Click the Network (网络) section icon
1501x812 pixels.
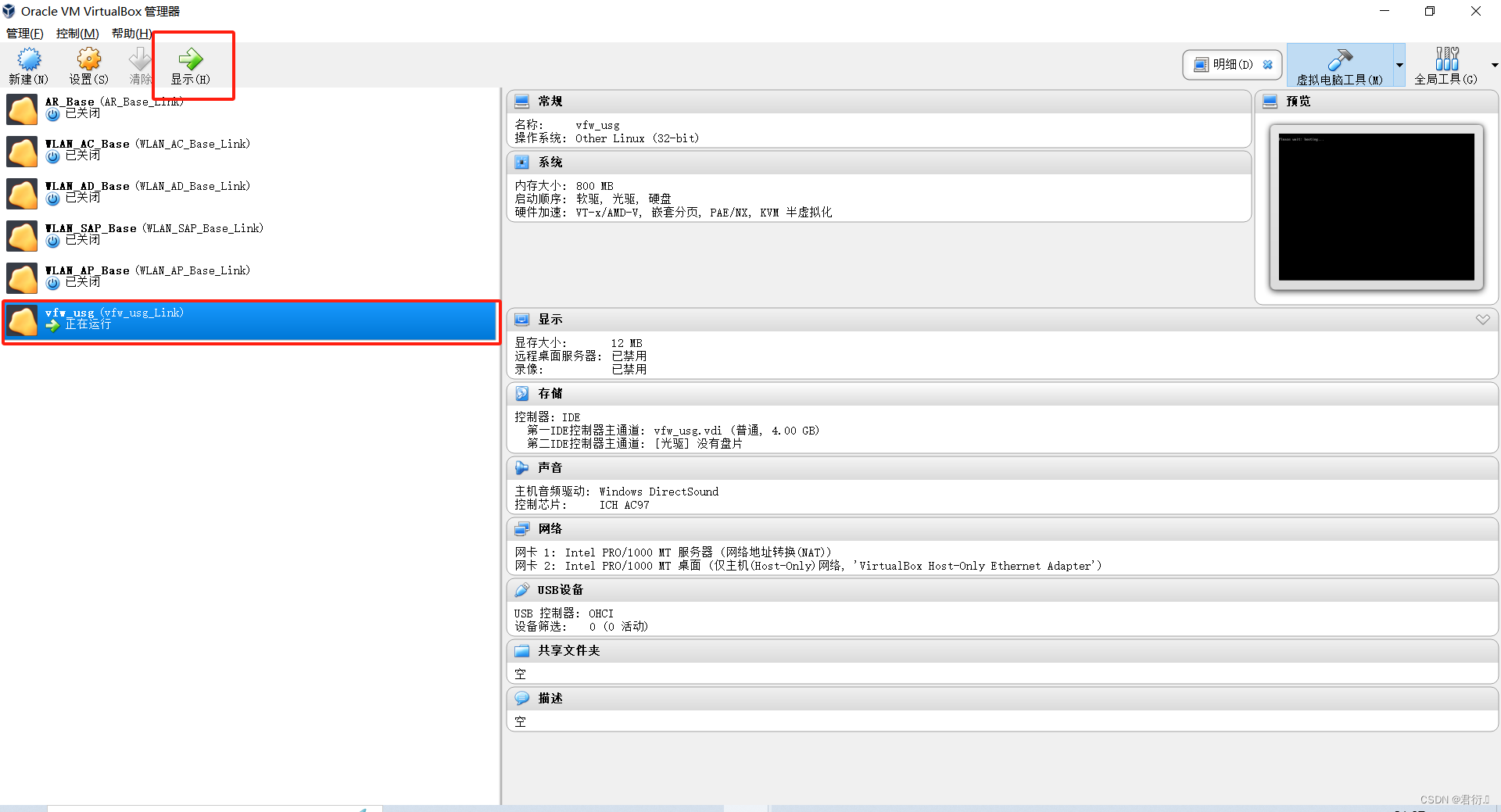click(x=522, y=529)
